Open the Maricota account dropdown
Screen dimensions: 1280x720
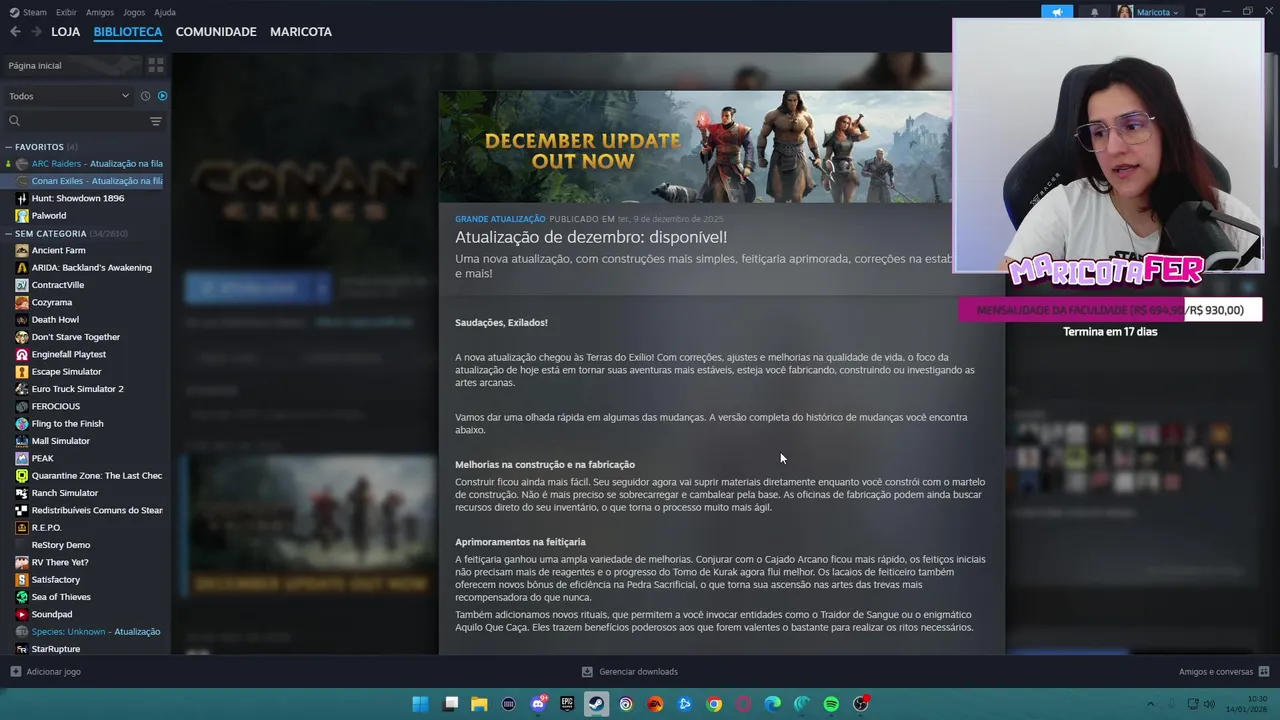click(x=1148, y=12)
